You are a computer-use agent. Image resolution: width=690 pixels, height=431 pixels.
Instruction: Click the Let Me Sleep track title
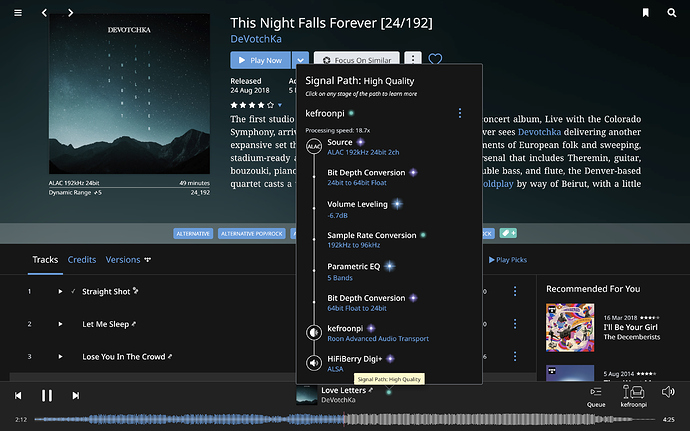[x=106, y=324]
